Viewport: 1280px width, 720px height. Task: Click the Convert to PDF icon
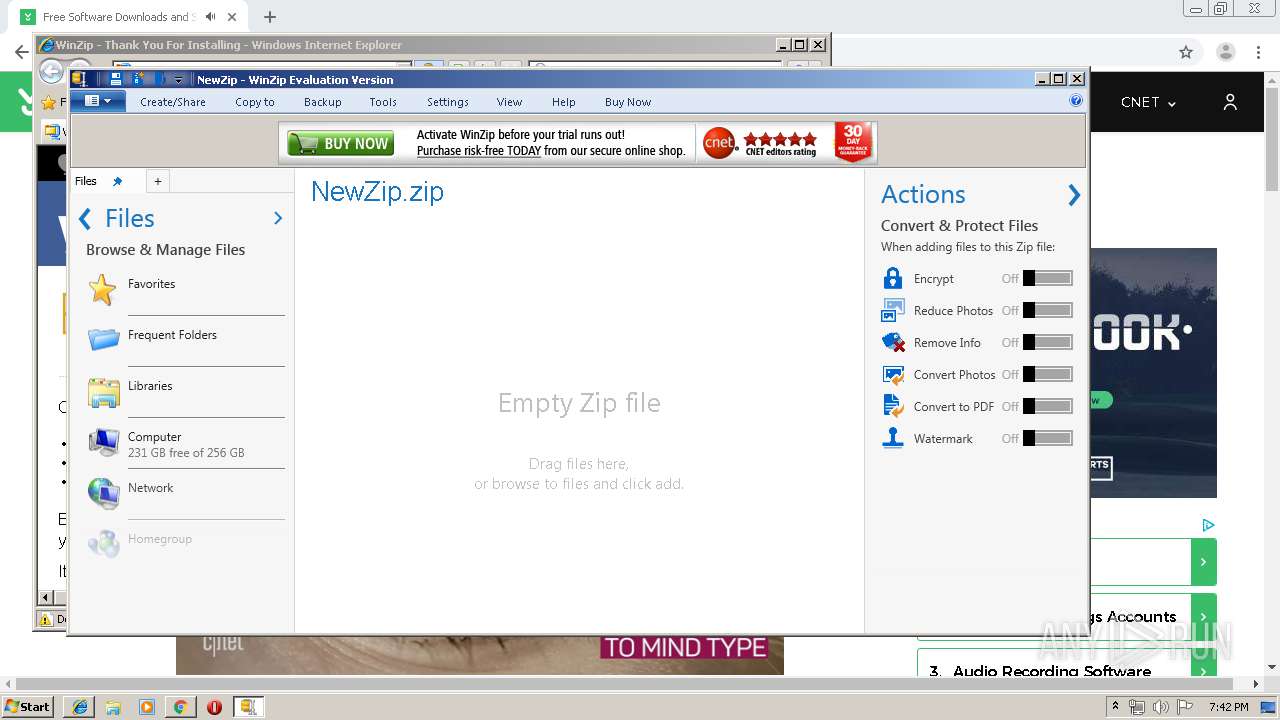point(893,406)
